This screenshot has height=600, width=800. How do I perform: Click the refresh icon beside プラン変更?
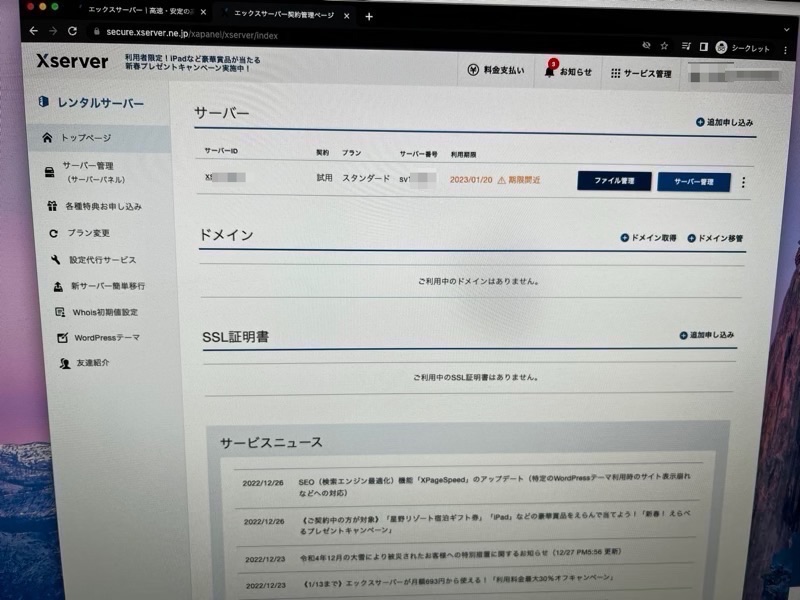click(54, 233)
